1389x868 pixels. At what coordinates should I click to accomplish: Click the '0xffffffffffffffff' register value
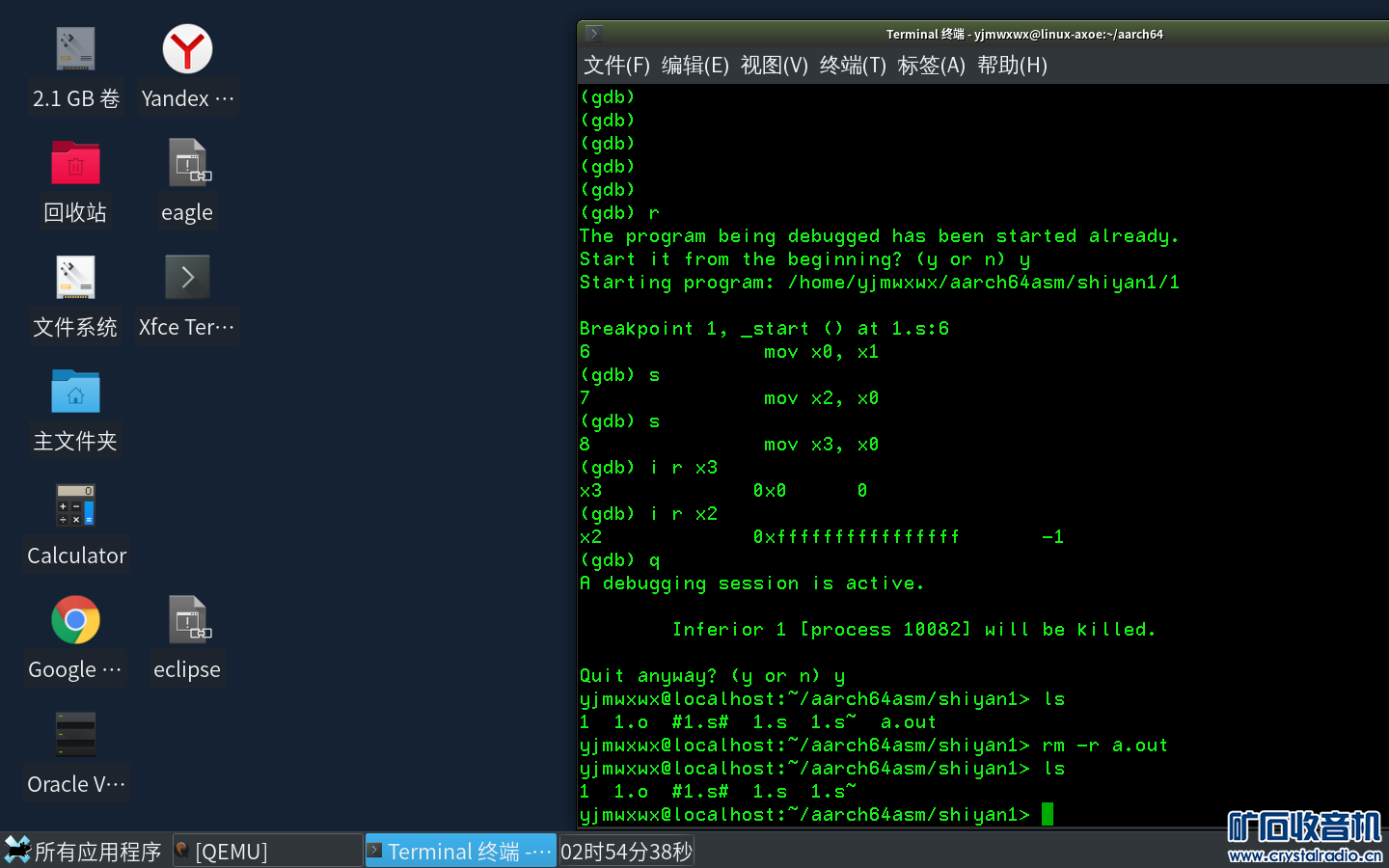click(x=857, y=537)
